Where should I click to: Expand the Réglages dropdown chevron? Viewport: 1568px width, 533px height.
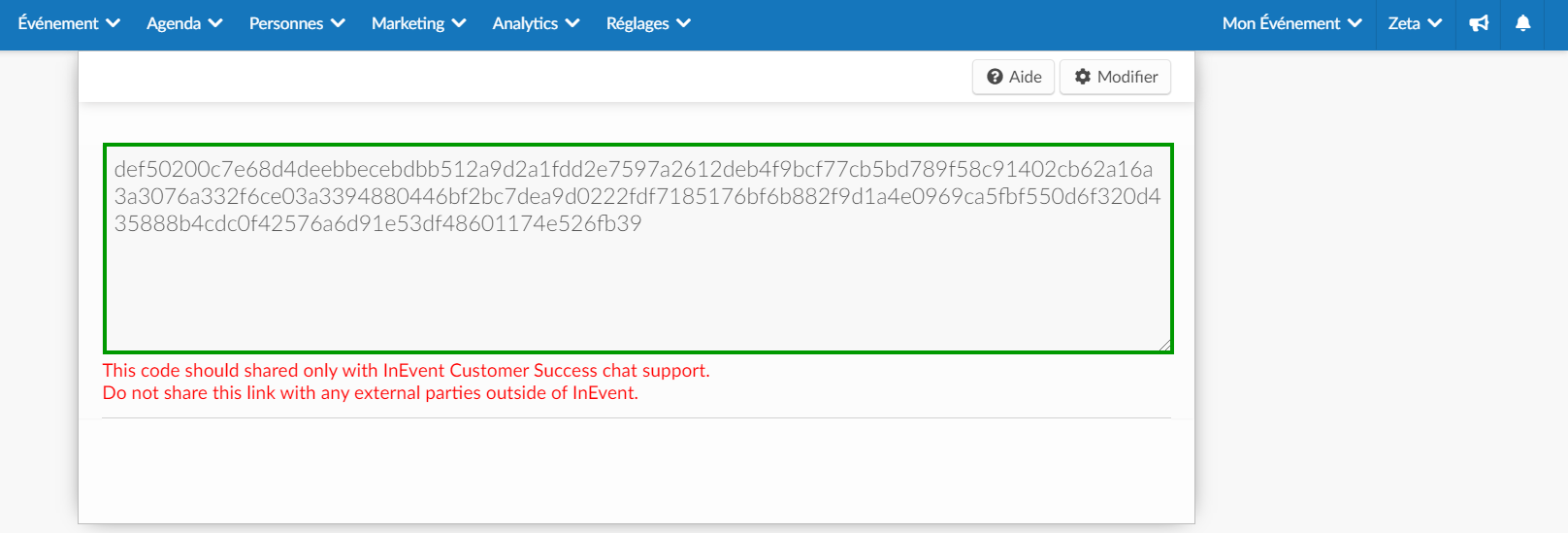pyautogui.click(x=683, y=23)
